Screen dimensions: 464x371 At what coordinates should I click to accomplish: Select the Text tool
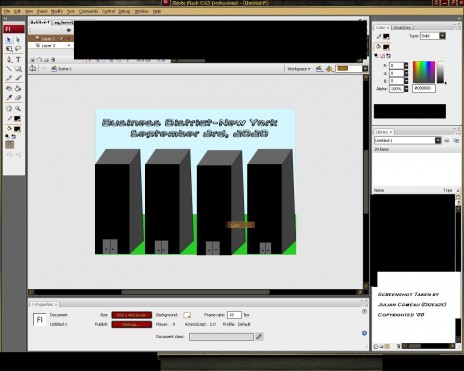pyautogui.click(x=18, y=59)
